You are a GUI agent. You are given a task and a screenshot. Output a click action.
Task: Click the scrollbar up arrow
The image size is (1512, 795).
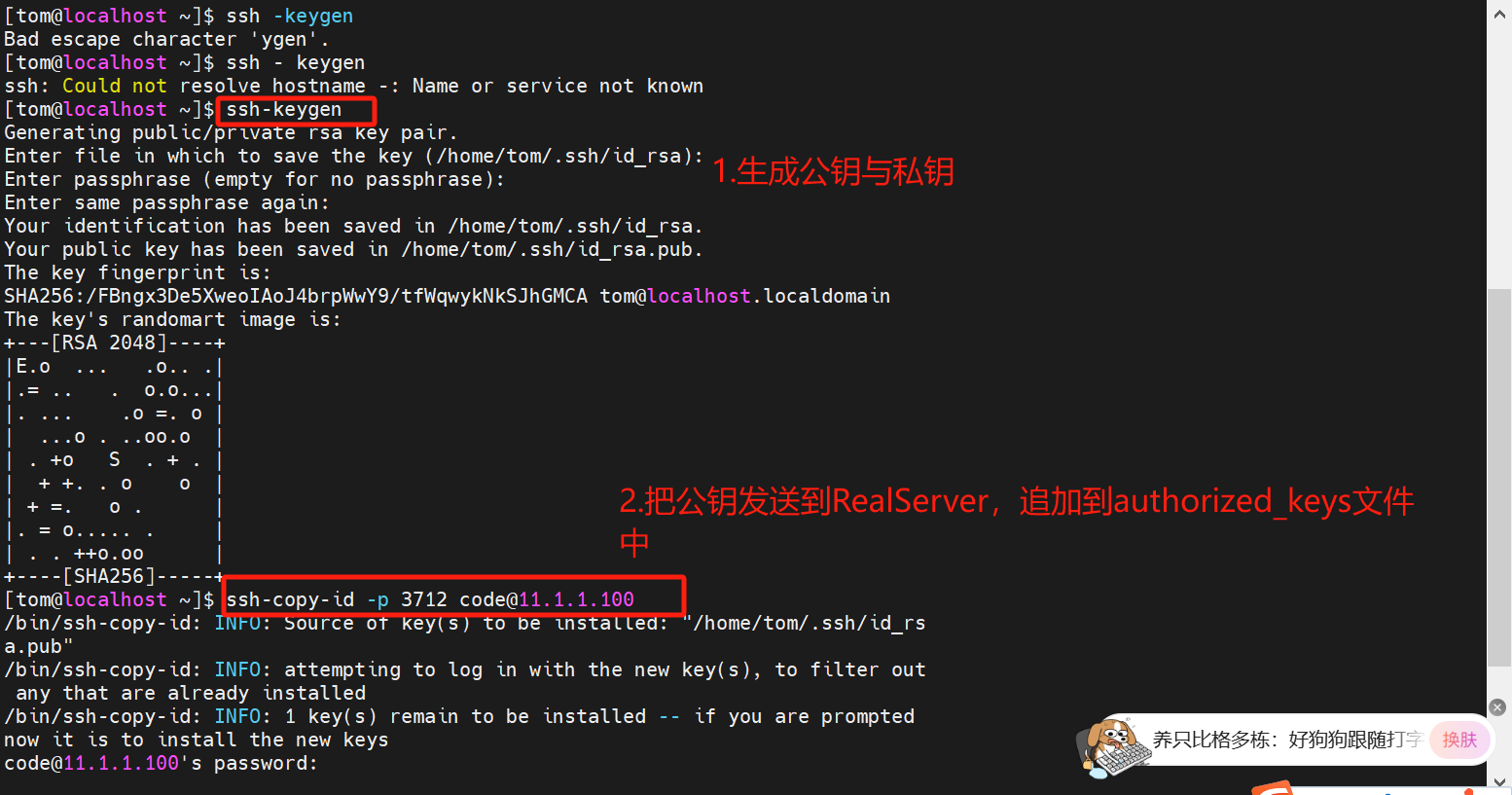pos(1499,13)
